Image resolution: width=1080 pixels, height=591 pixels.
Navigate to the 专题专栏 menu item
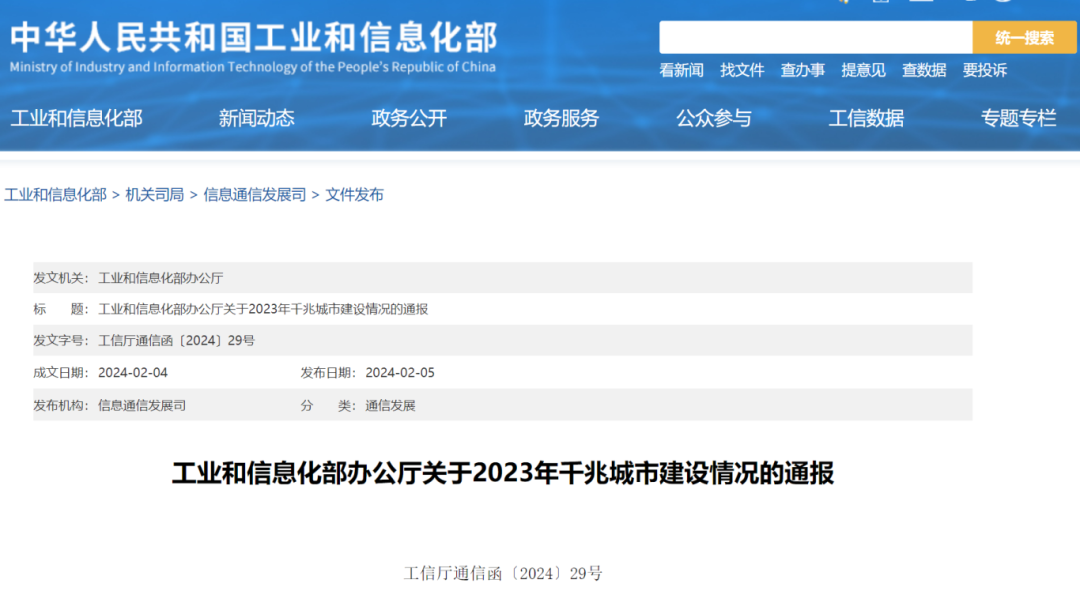[x=1018, y=118]
